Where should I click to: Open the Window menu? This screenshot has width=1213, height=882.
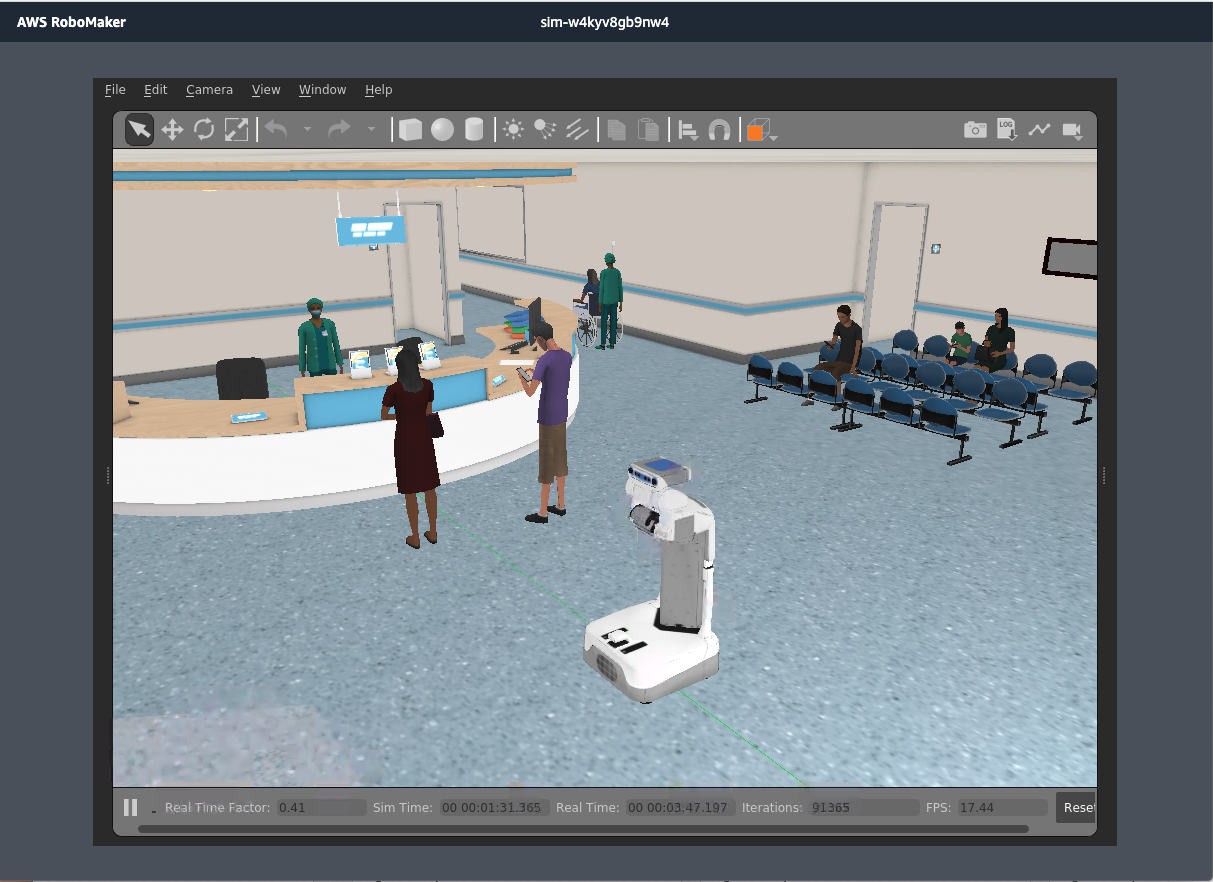click(322, 90)
